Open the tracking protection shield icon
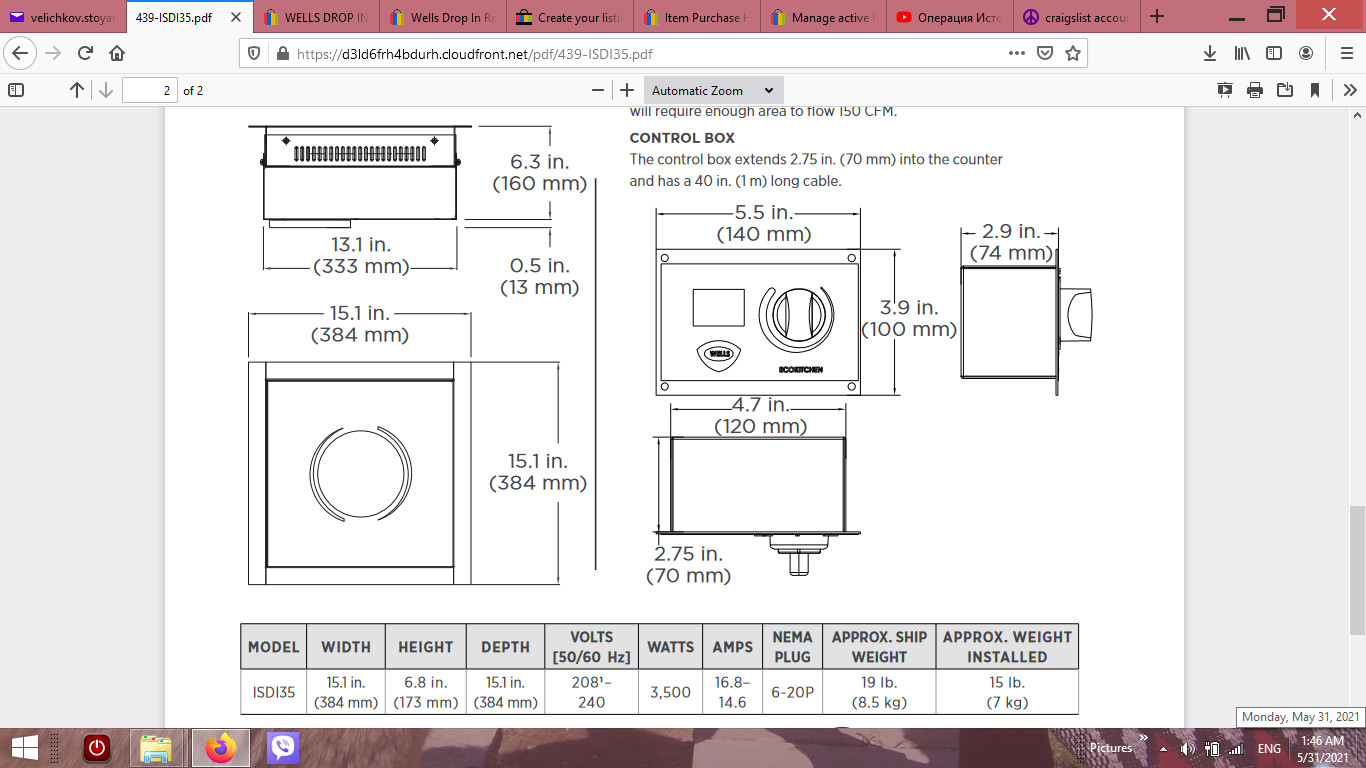Image resolution: width=1366 pixels, height=768 pixels. 254,54
